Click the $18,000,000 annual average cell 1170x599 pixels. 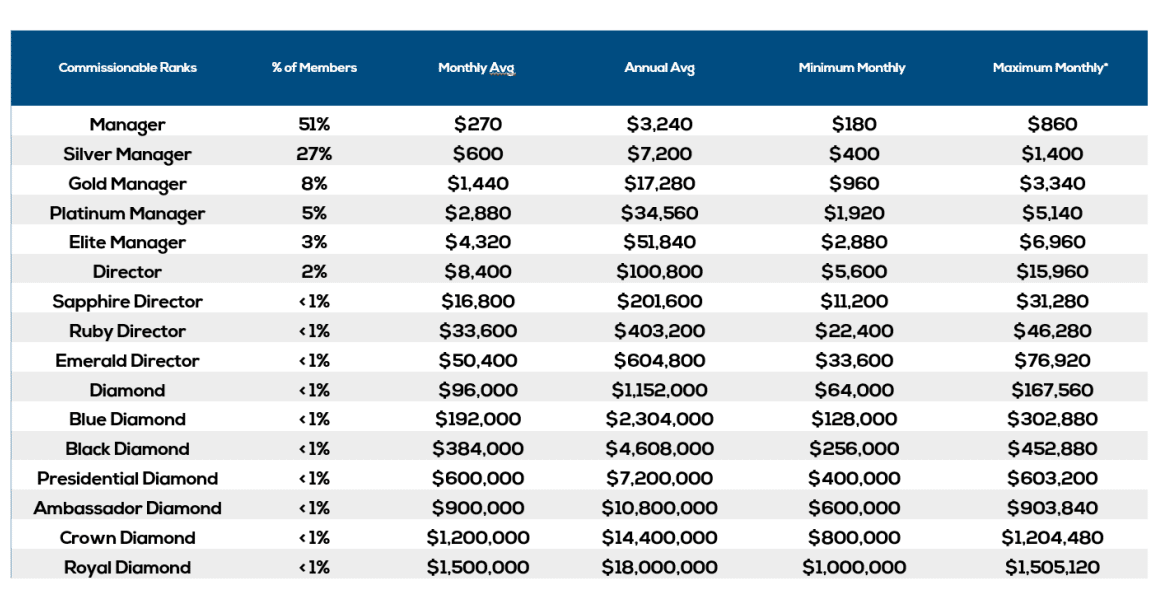(659, 568)
